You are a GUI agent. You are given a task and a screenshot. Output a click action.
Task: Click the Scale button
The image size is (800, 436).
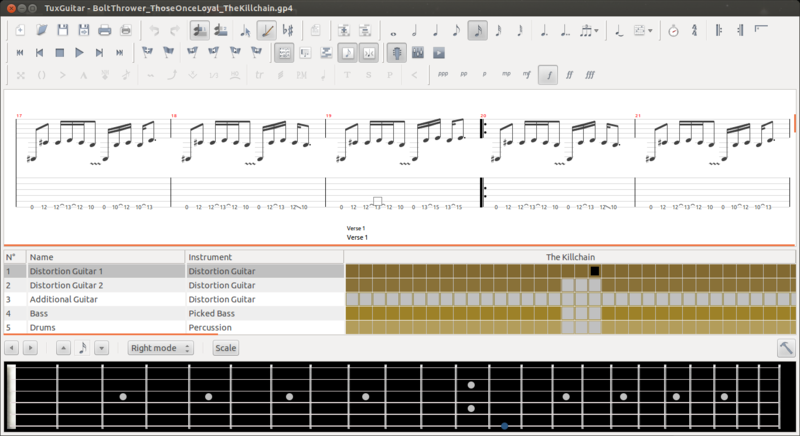click(x=226, y=348)
